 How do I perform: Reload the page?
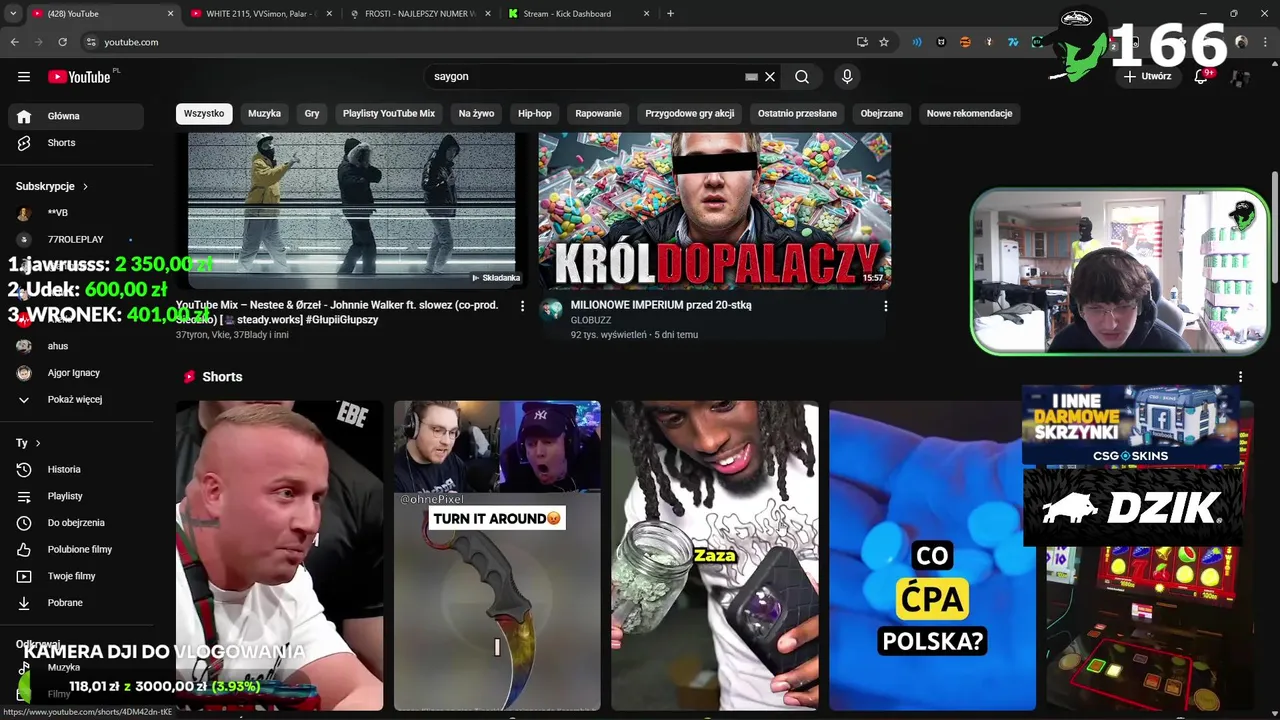coord(62,42)
